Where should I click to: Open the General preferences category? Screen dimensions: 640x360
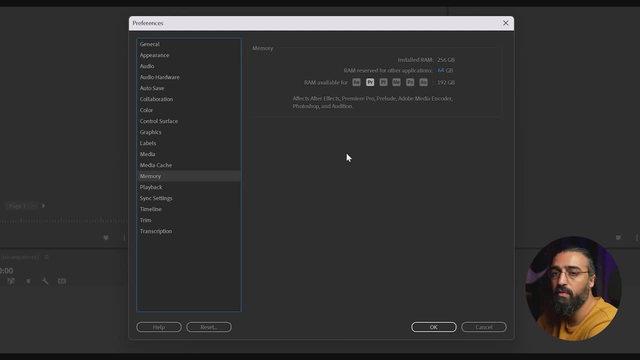click(x=189, y=44)
